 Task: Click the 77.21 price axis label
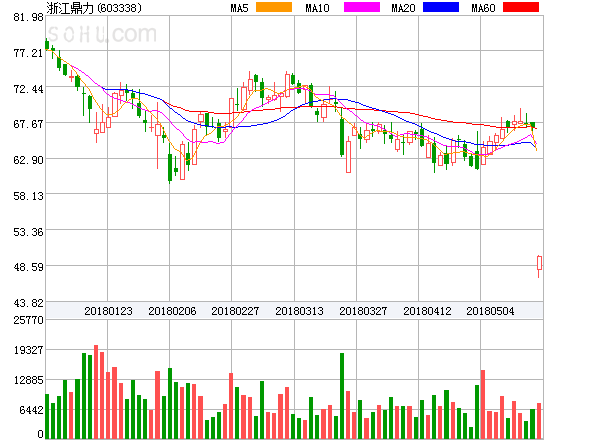click(28, 53)
